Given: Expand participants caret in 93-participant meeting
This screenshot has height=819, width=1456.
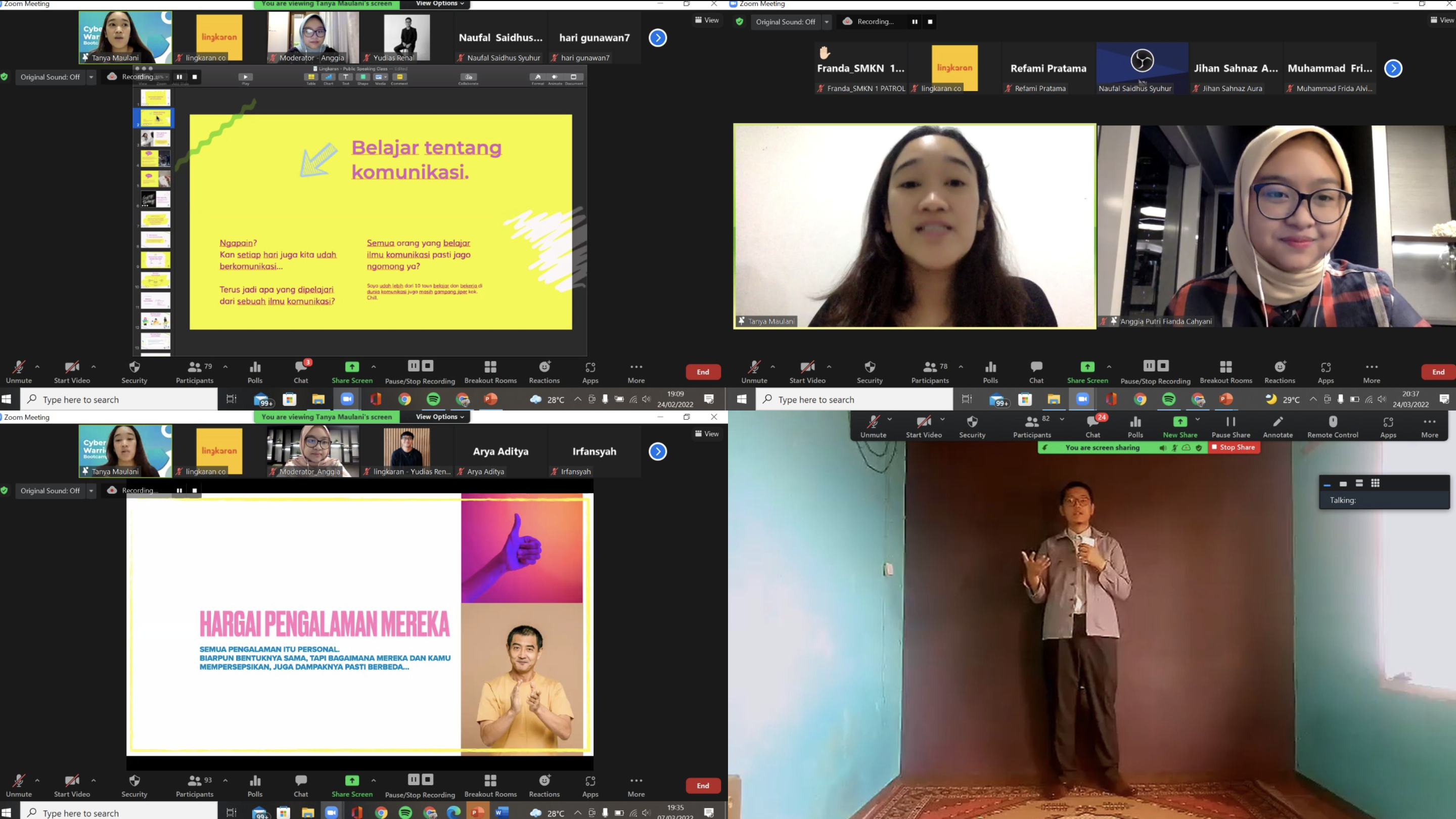Looking at the screenshot, I should coord(225,780).
